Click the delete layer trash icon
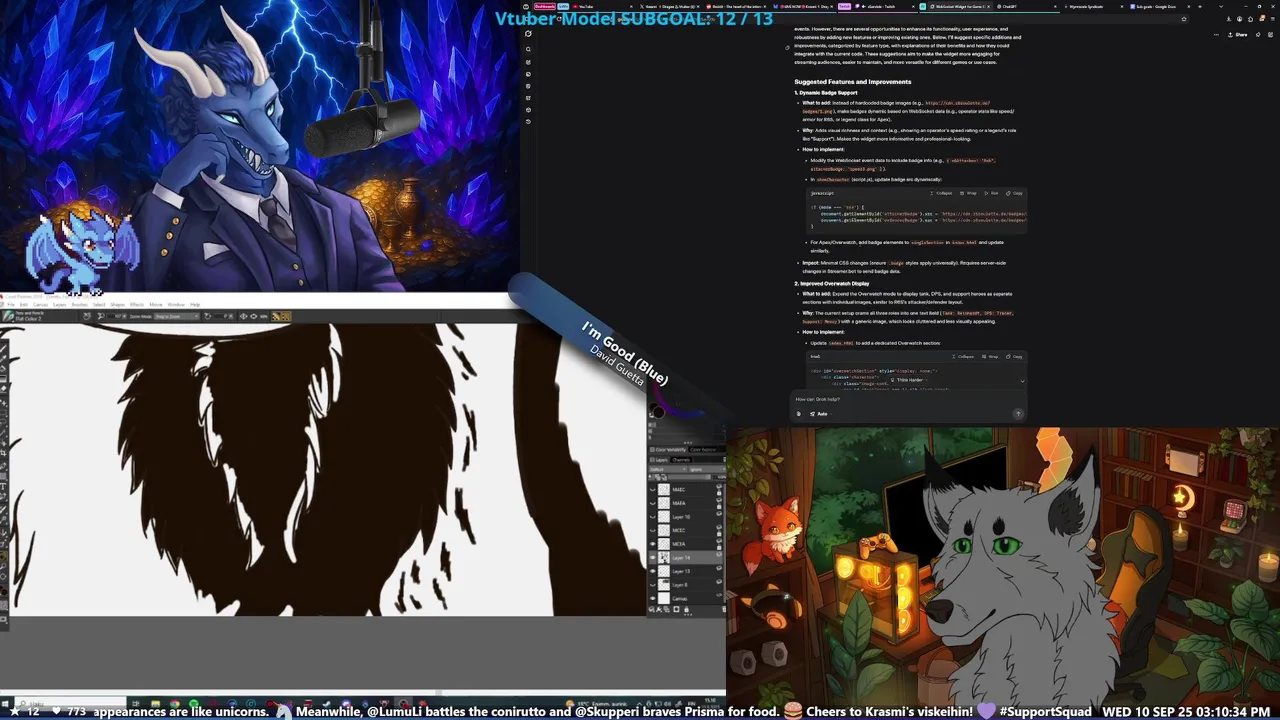 (724, 609)
